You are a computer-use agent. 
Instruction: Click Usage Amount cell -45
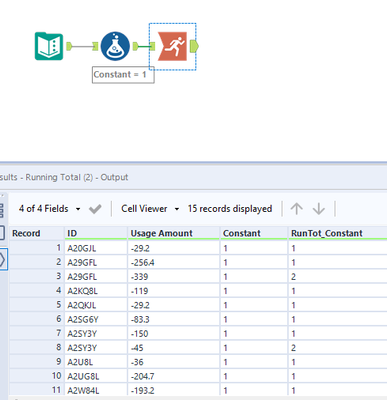pos(173,348)
